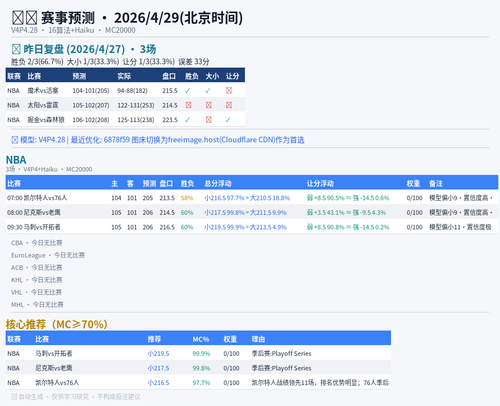Click 122-131(253) actual score cell
Screen dimensions: 500x406
point(136,105)
